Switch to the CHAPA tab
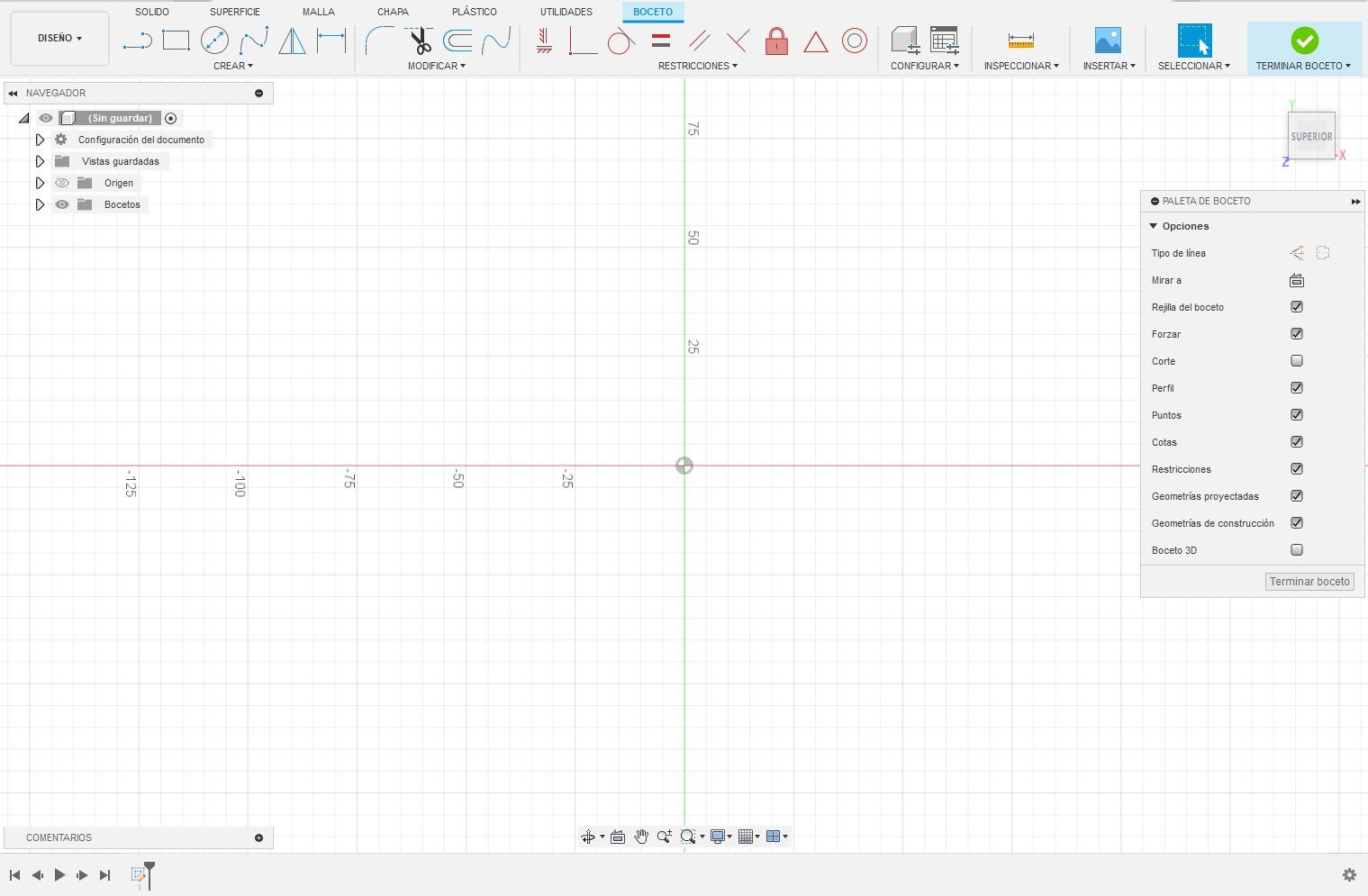Viewport: 1368px width, 896px height. coord(393,12)
